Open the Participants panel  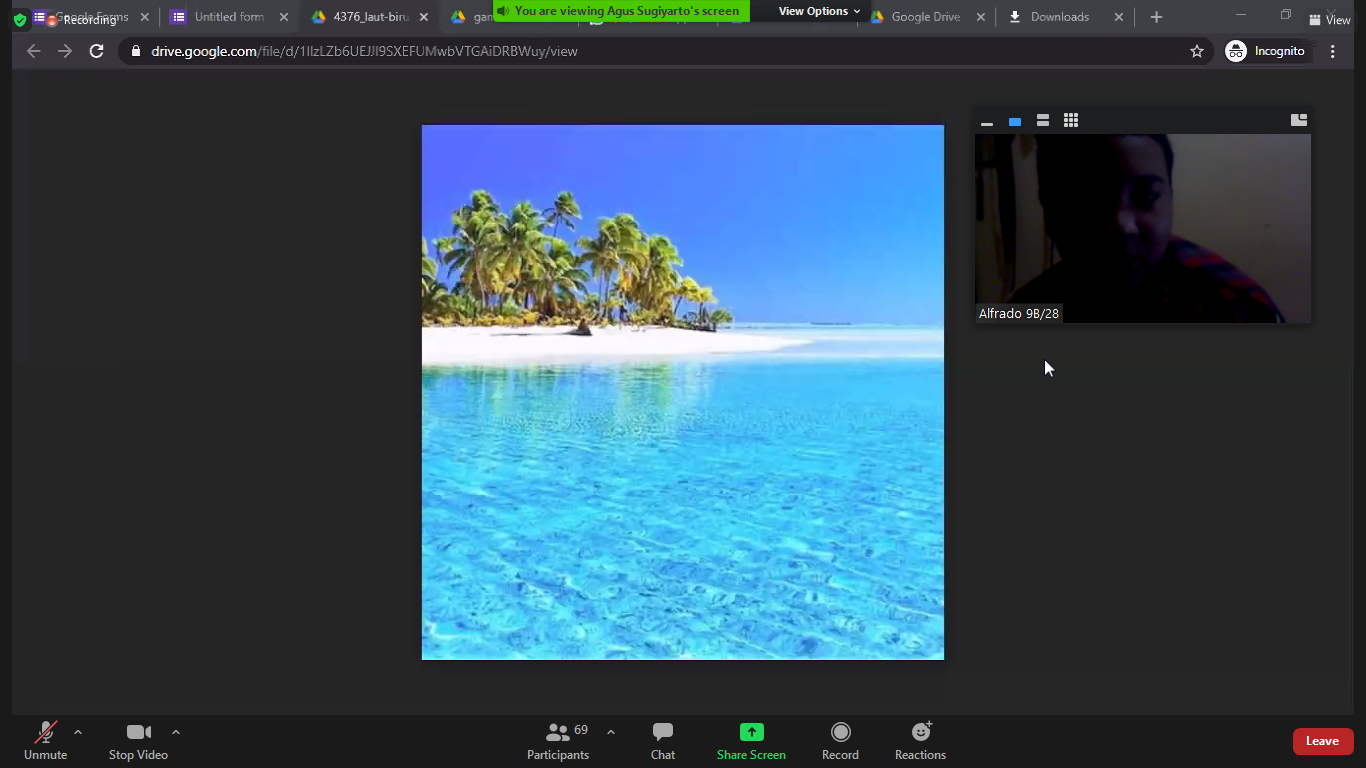[x=558, y=741]
